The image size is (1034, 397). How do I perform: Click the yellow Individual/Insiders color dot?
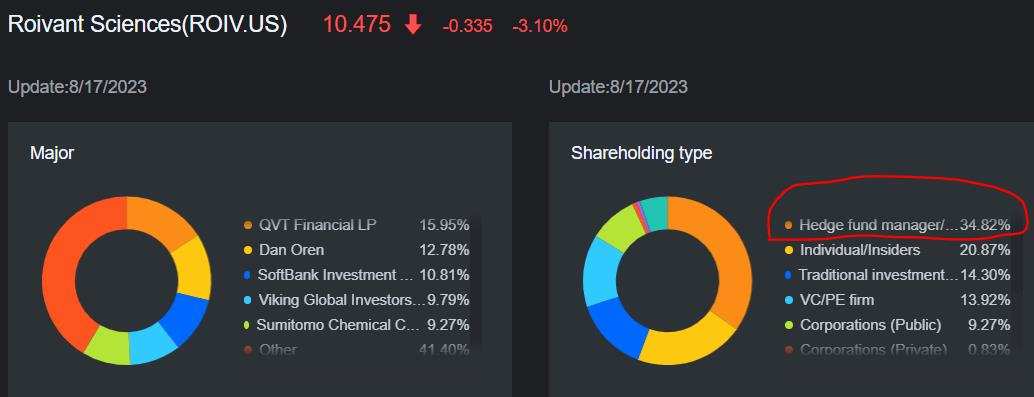coord(789,251)
